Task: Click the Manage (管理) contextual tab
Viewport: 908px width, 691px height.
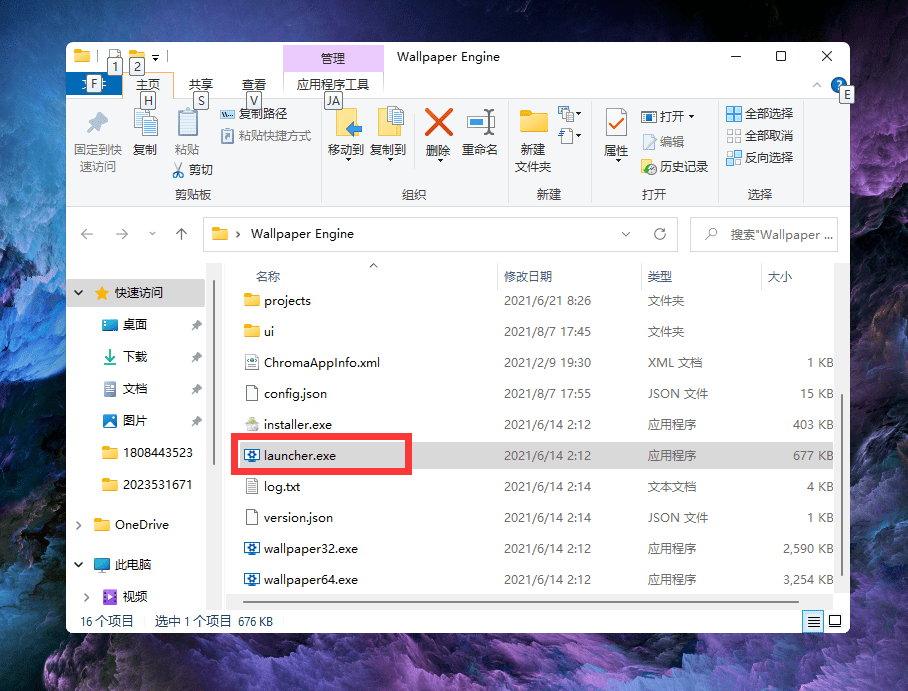Action: point(333,58)
